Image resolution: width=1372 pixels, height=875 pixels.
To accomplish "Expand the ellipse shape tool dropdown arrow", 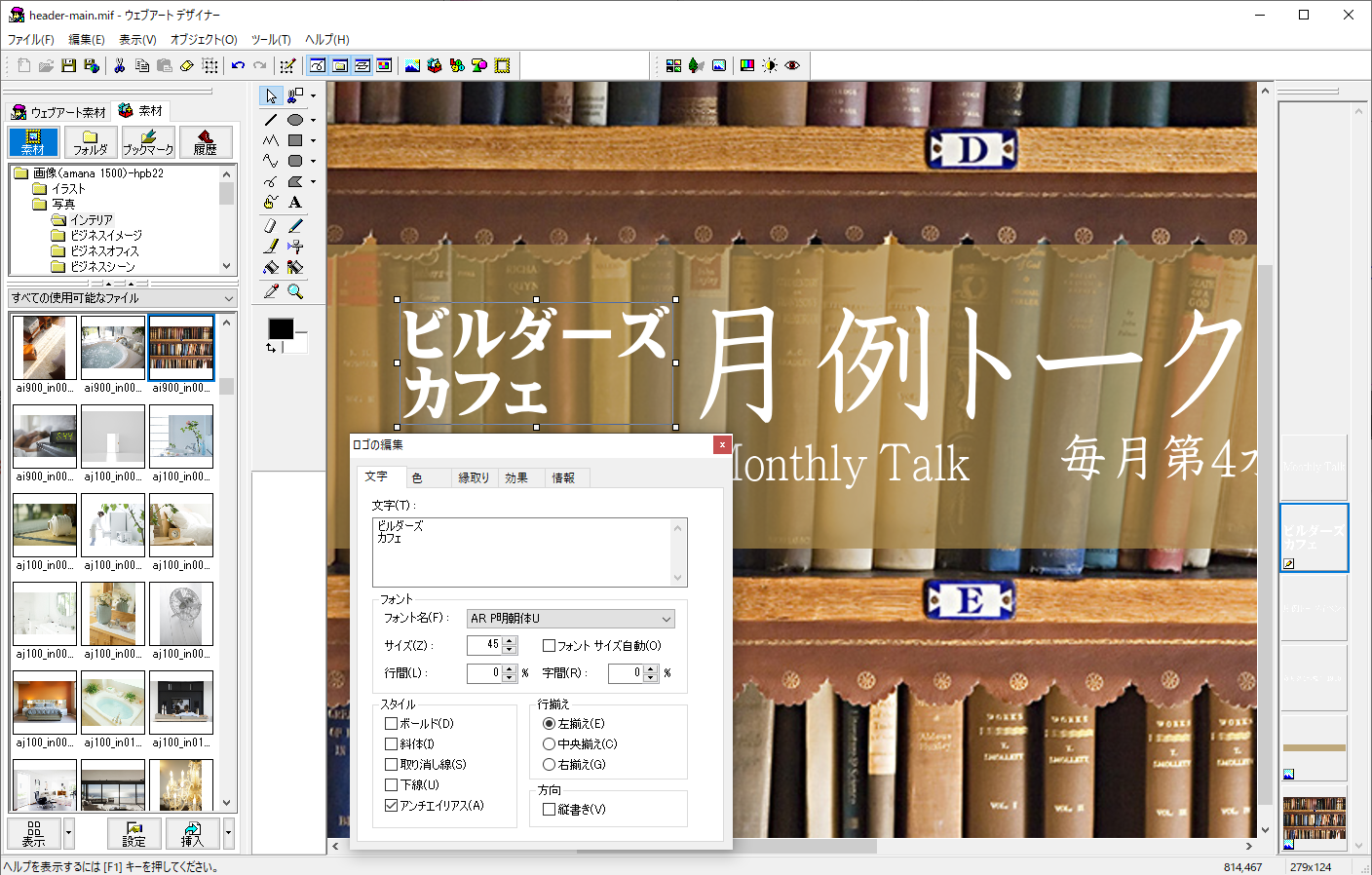I will click(313, 120).
